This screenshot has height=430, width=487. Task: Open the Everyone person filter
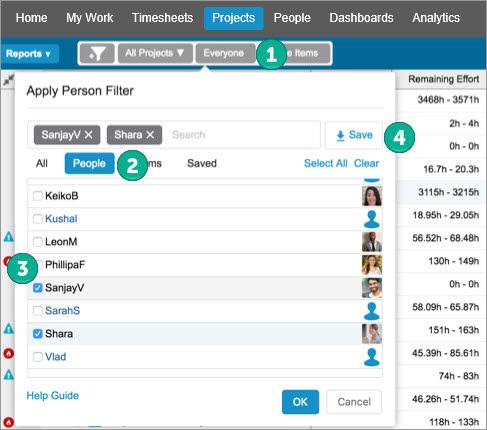tap(225, 53)
